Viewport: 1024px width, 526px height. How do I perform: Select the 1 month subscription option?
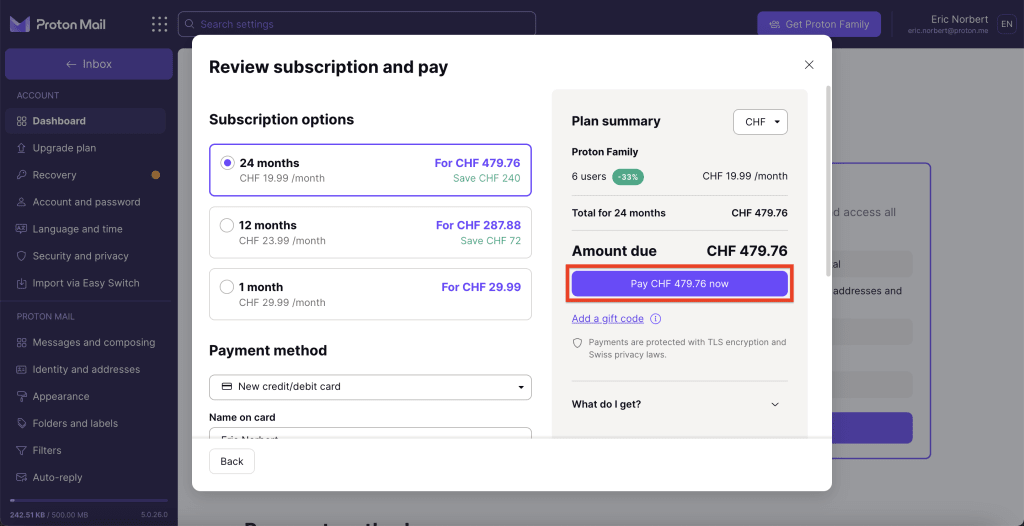pyautogui.click(x=370, y=294)
